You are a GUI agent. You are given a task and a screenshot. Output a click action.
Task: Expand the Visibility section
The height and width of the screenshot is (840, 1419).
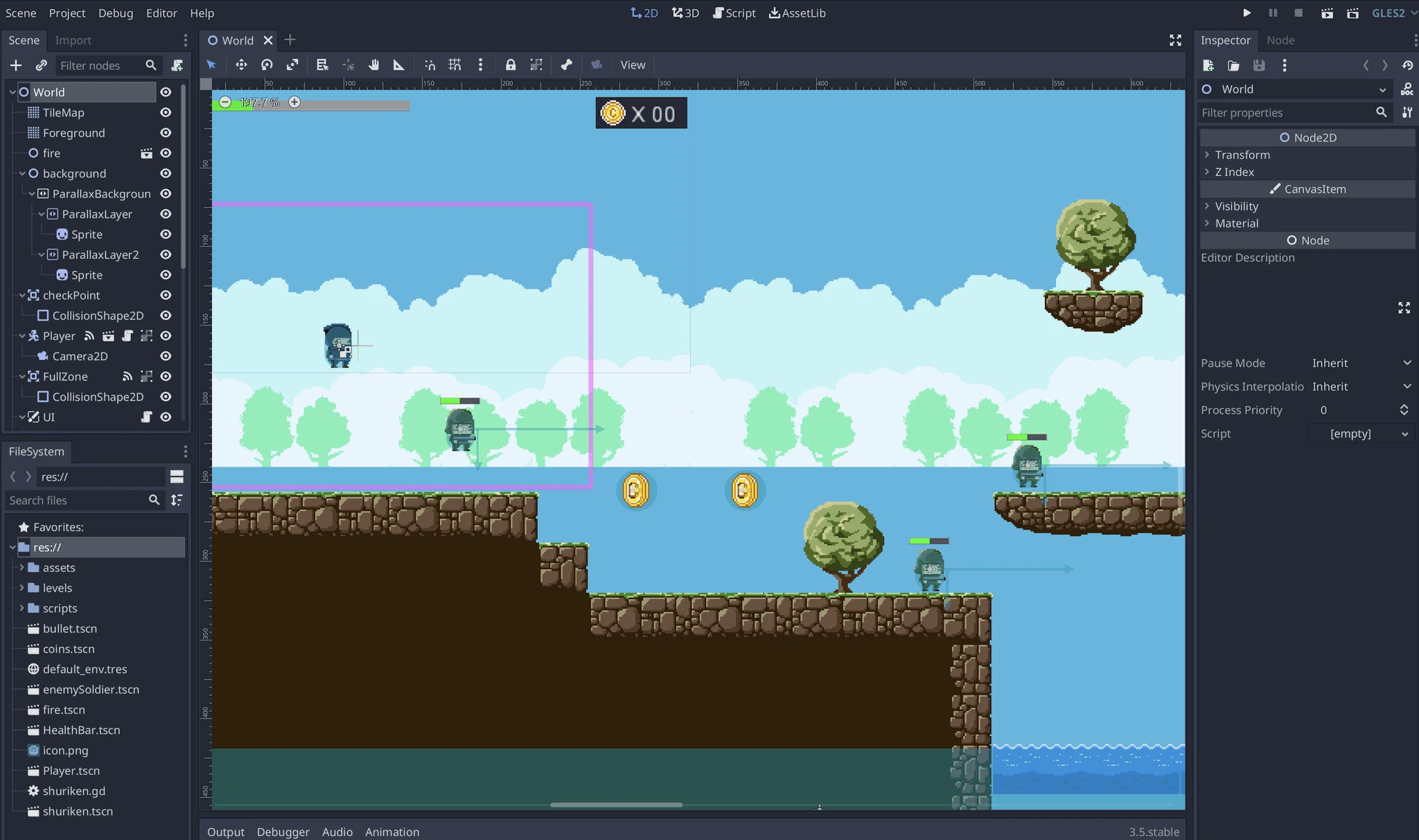[1307, 206]
